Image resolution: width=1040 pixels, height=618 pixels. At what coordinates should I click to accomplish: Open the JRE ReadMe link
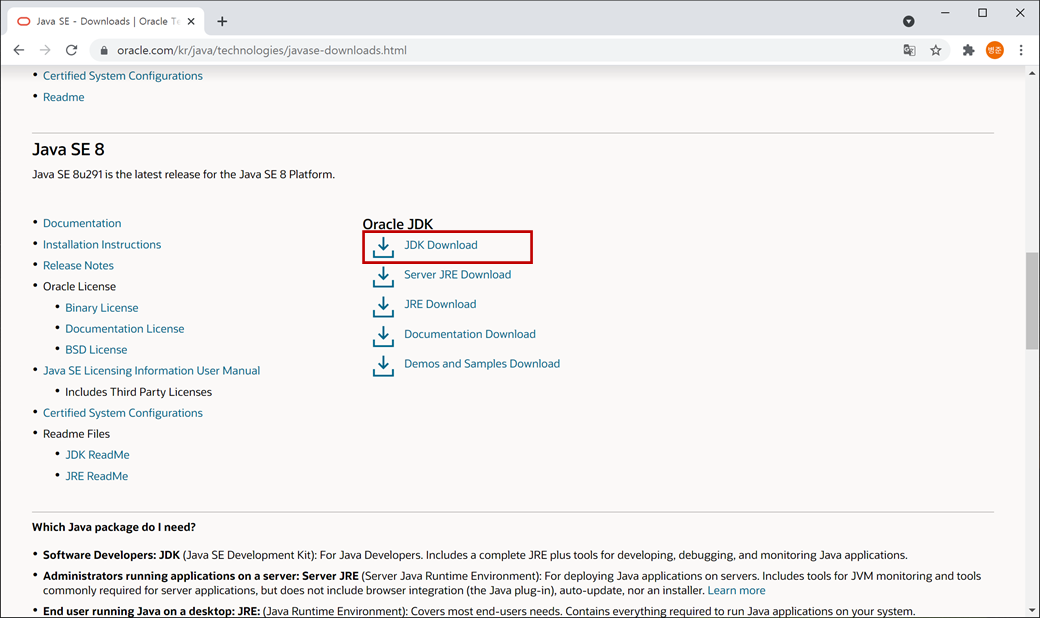96,476
